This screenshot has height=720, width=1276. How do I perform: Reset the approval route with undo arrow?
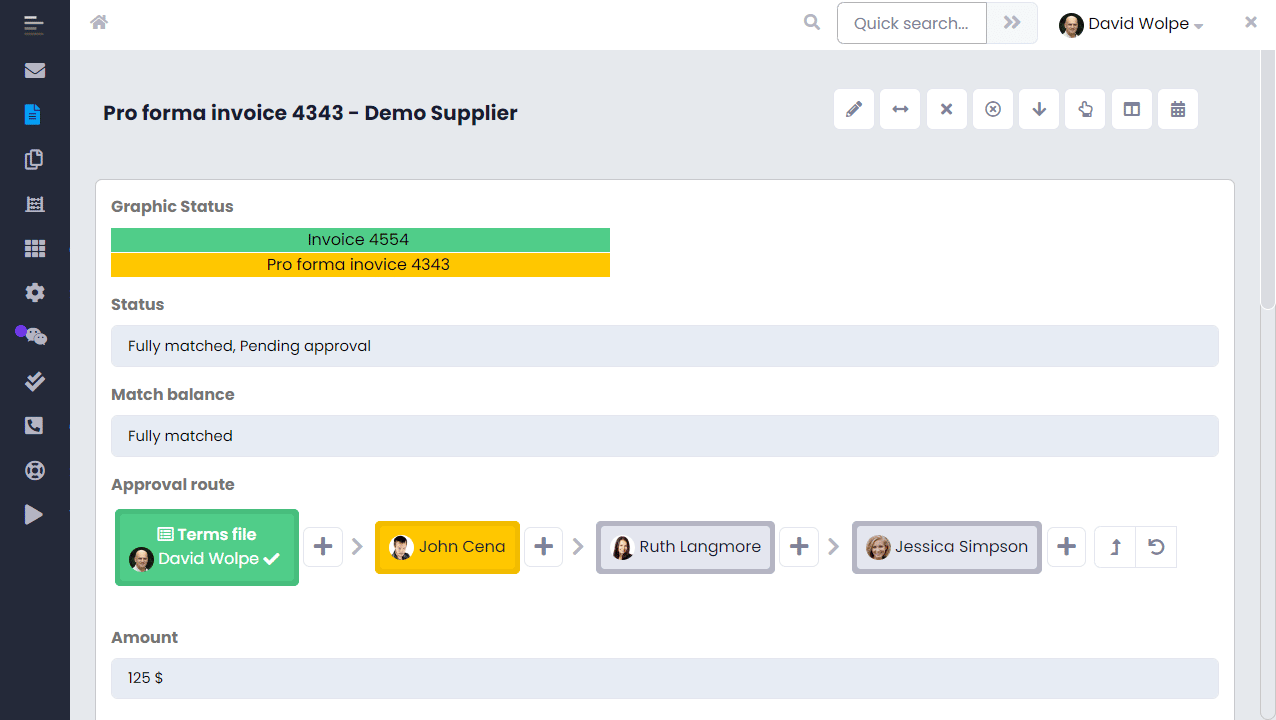[x=1156, y=547]
